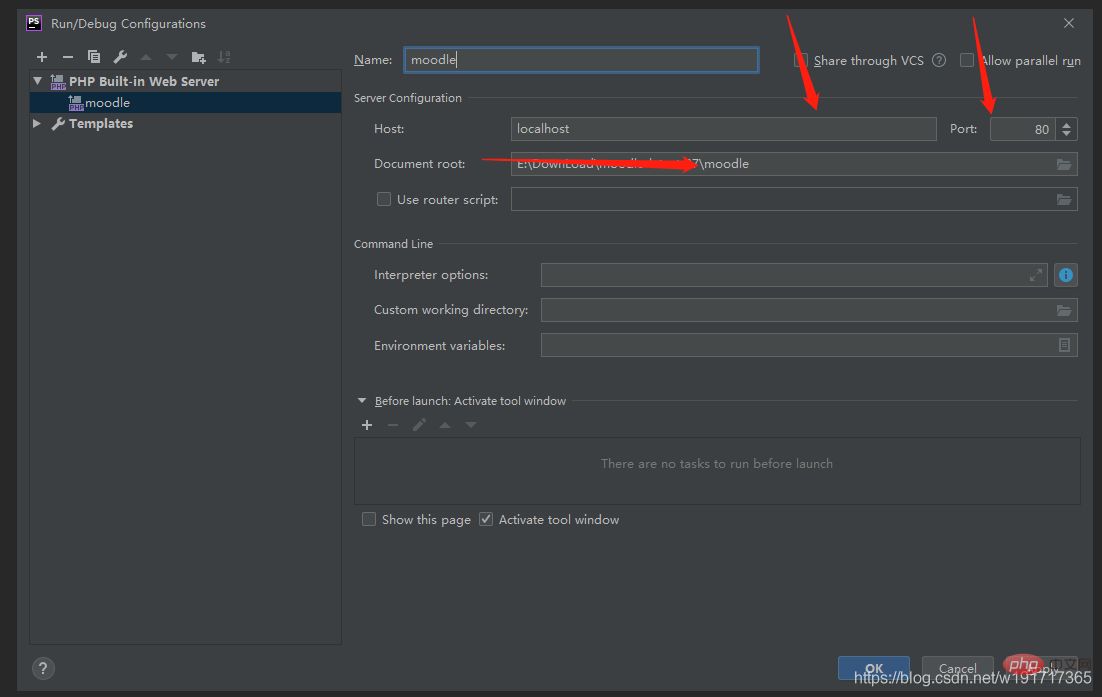Copy the selected configuration
The width and height of the screenshot is (1102, 697).
click(93, 57)
